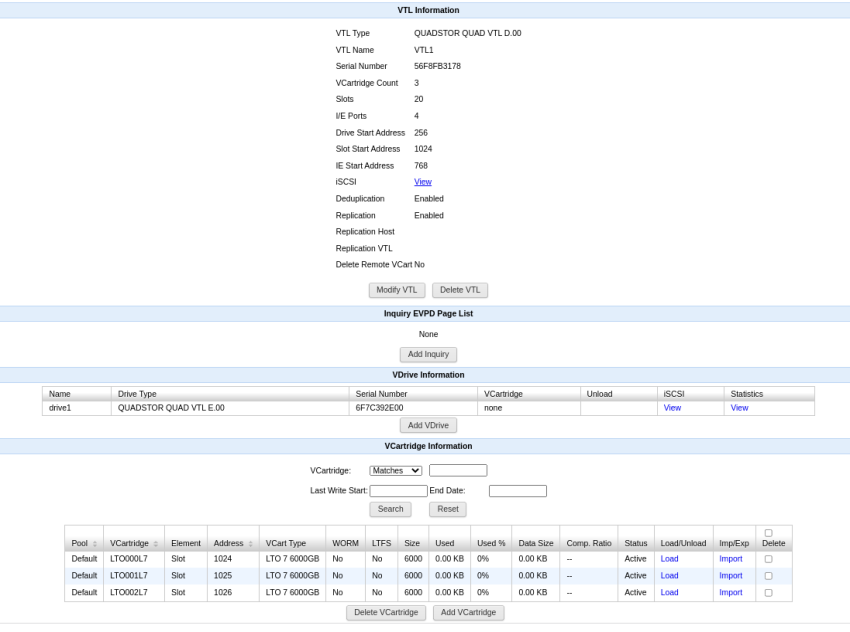Sort table by Pool column arrows
Screen dimensions: 850x632
point(95,544)
